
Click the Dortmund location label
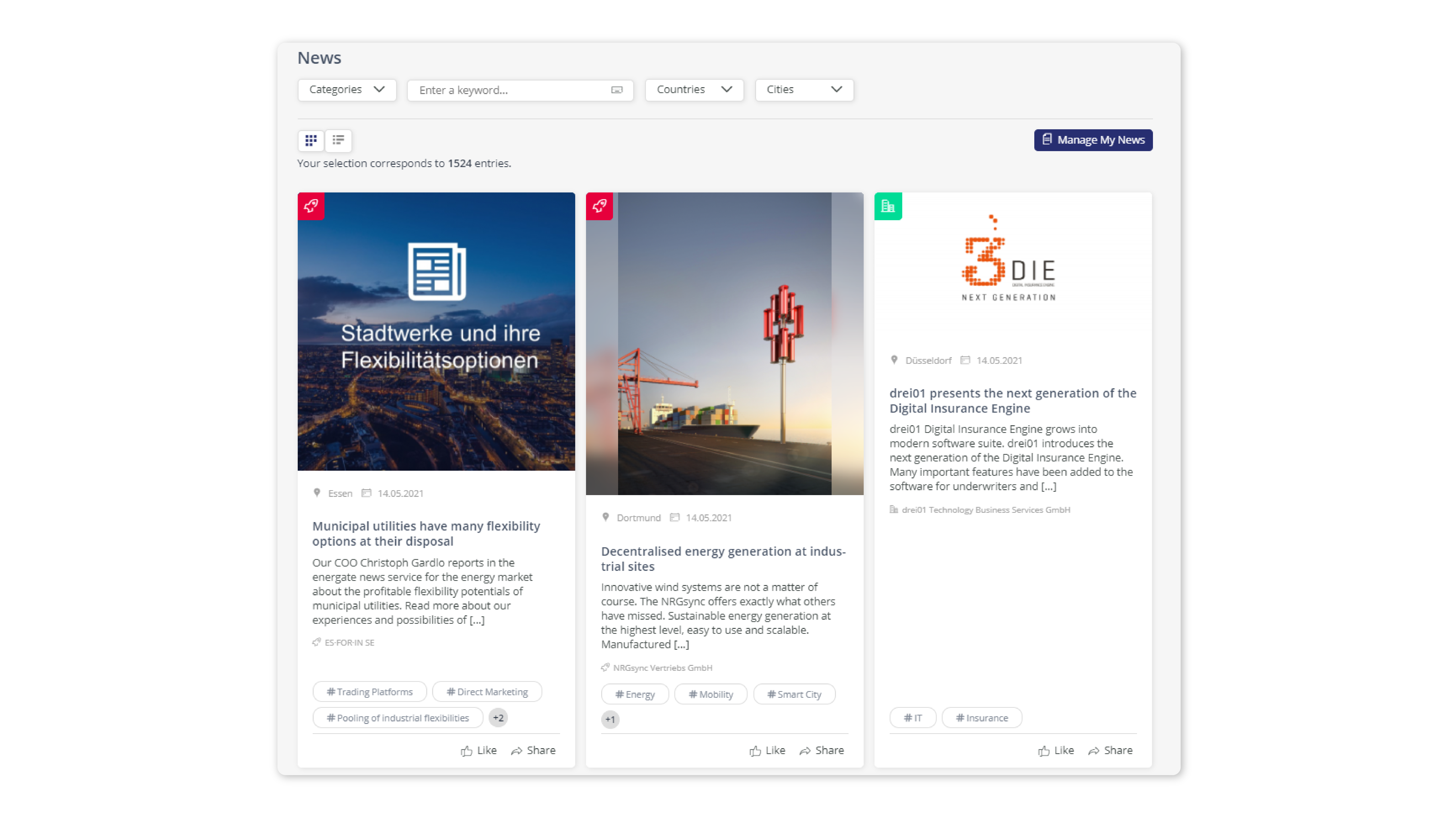tap(639, 518)
